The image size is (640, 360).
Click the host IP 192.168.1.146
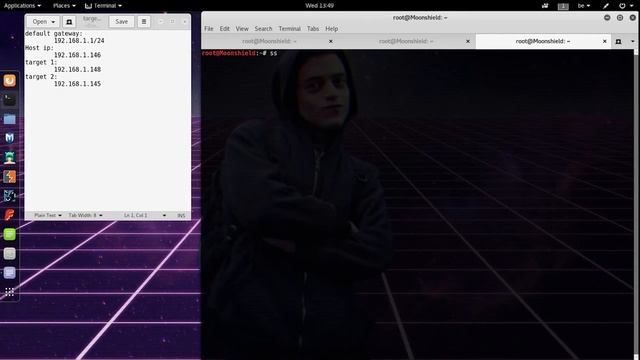(x=78, y=55)
